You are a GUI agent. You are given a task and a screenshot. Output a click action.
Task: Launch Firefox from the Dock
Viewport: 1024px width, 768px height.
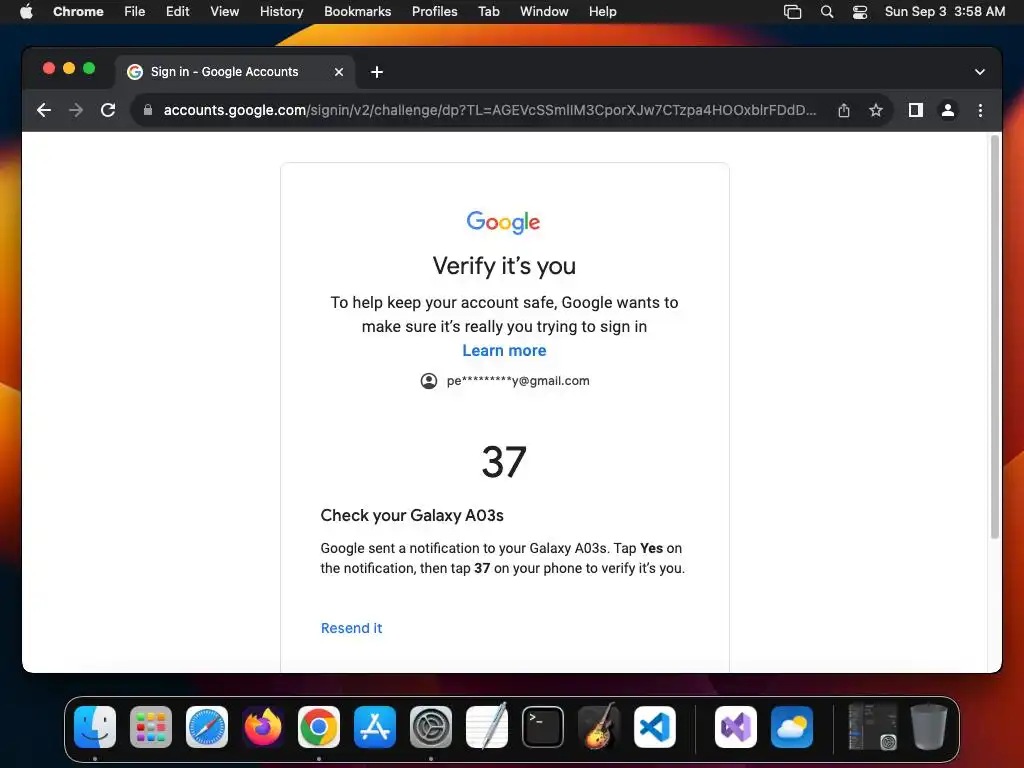263,727
